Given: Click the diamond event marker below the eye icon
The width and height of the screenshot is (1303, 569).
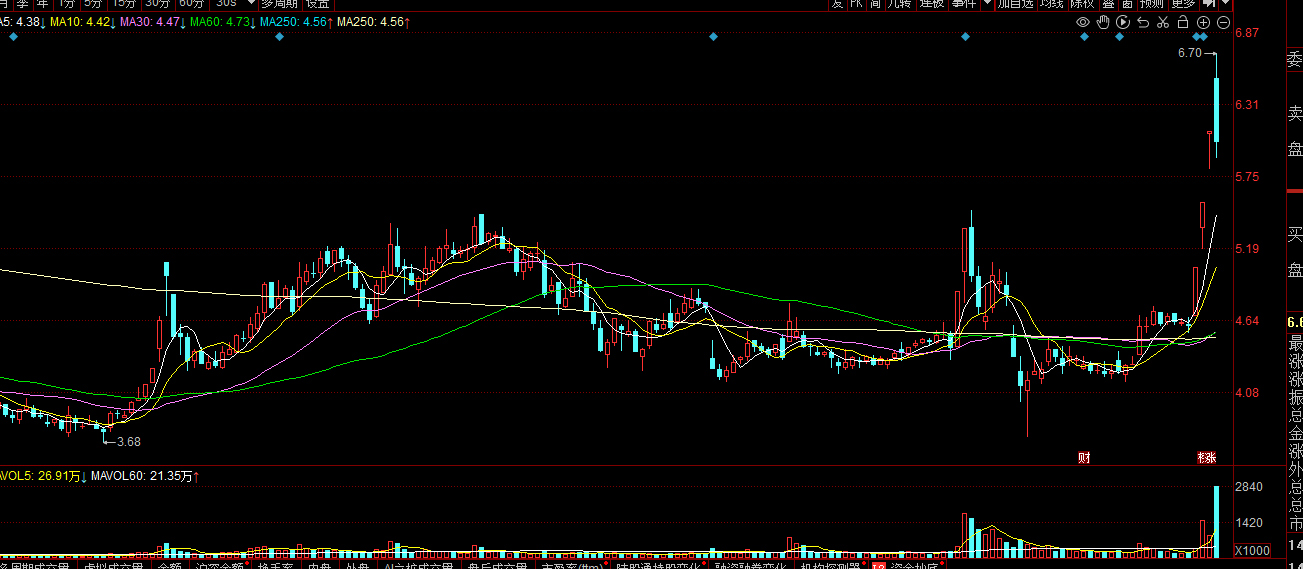Looking at the screenshot, I should 1084,37.
